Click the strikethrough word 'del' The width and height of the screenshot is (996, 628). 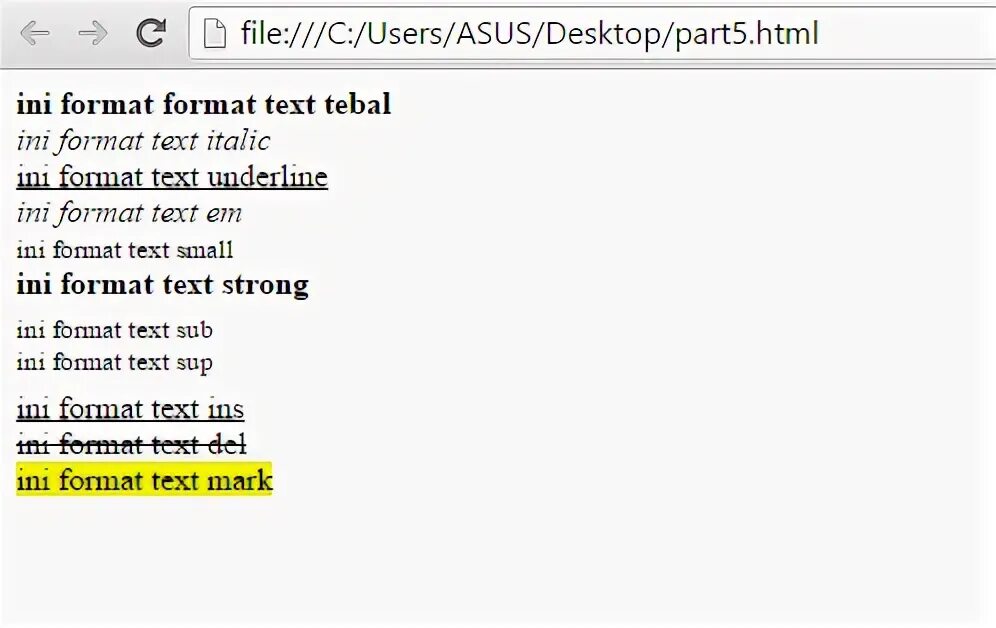[x=227, y=444]
